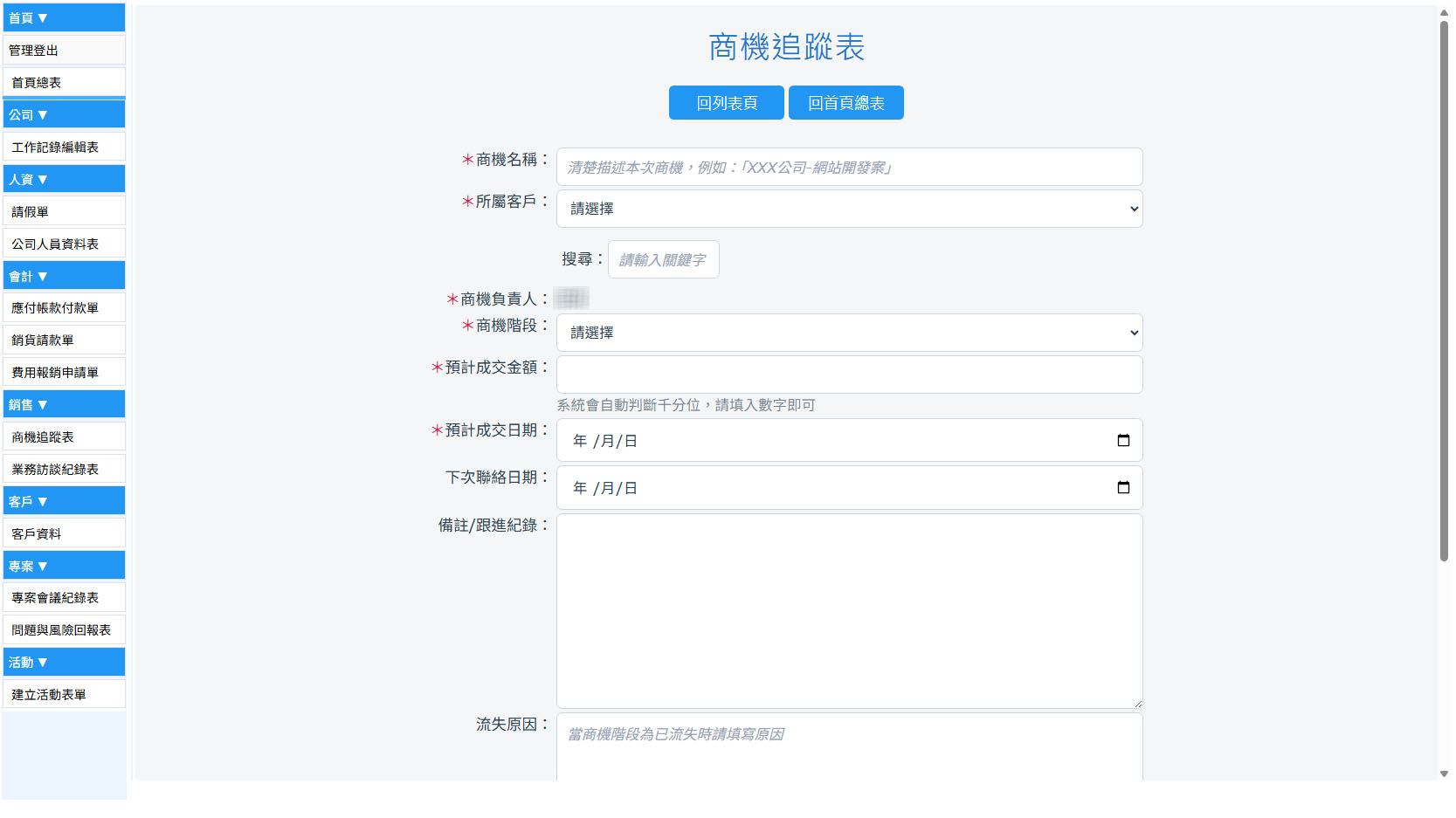The width and height of the screenshot is (1456, 818).
Task: Open 請假單 menu item
Action: coord(64,211)
